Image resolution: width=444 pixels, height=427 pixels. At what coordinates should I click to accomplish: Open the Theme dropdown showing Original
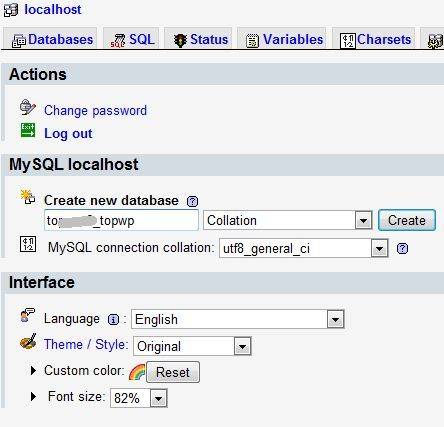(x=192, y=346)
